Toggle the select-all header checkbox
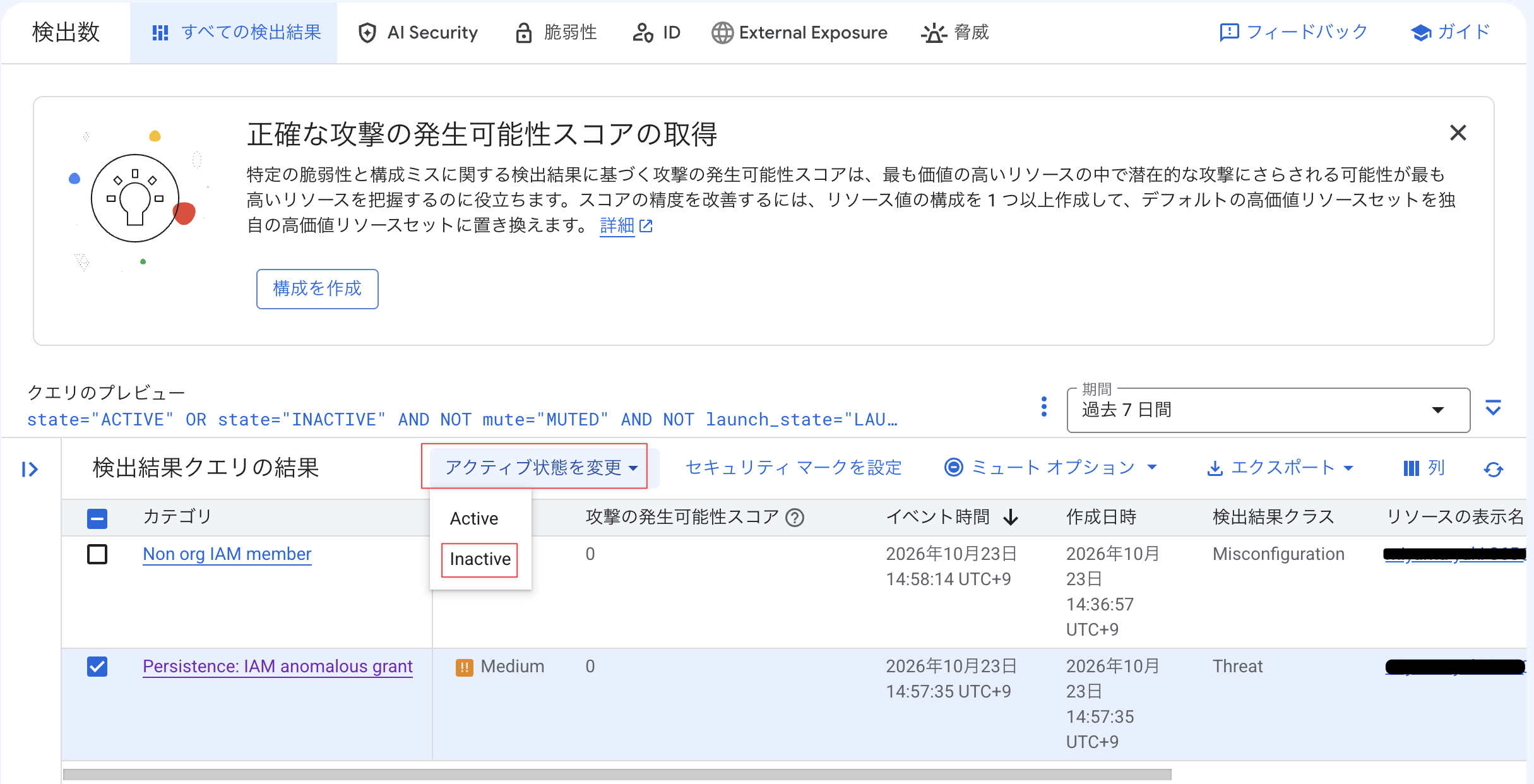 97,518
